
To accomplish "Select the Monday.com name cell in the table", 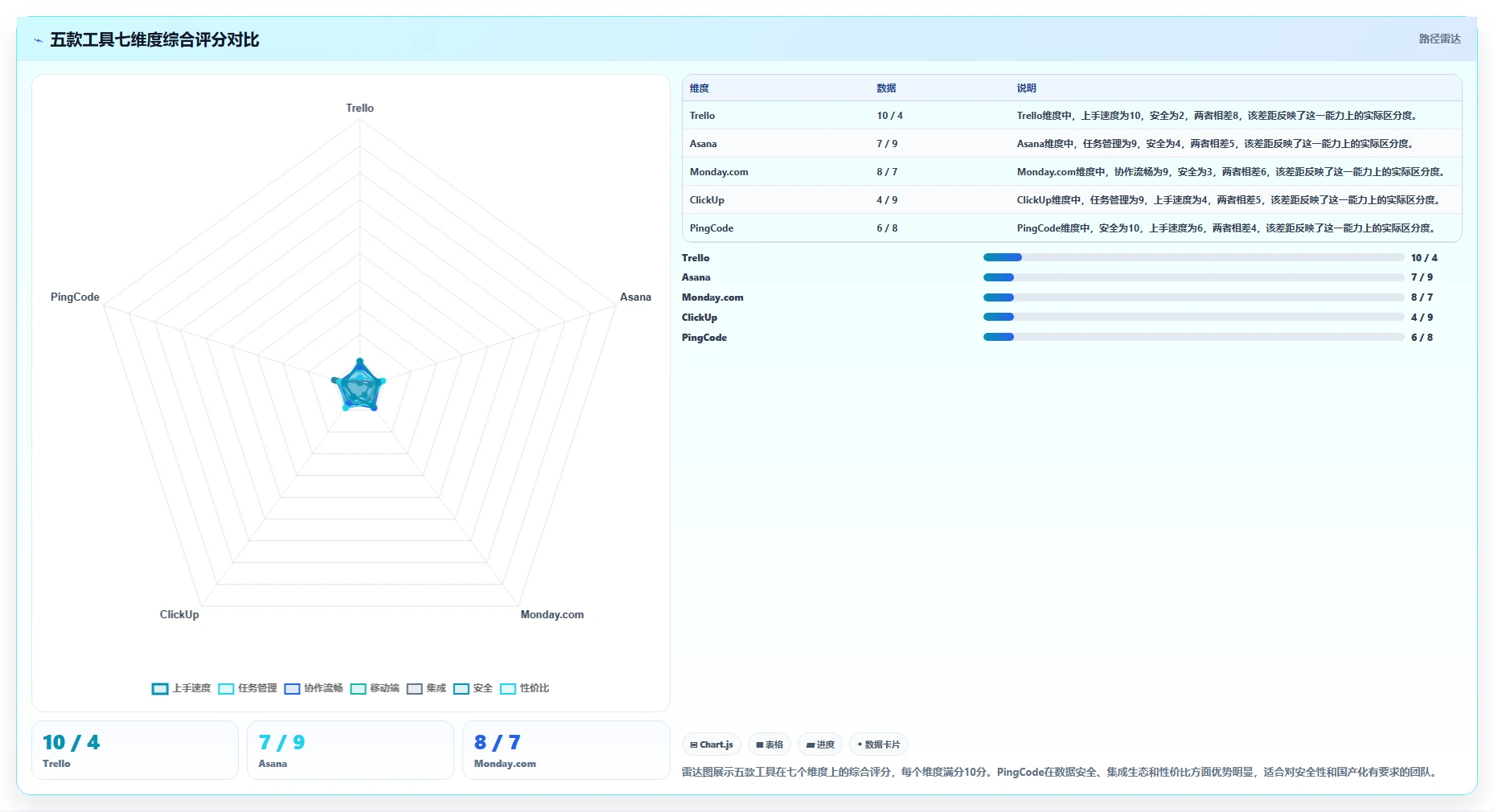I will pos(776,172).
